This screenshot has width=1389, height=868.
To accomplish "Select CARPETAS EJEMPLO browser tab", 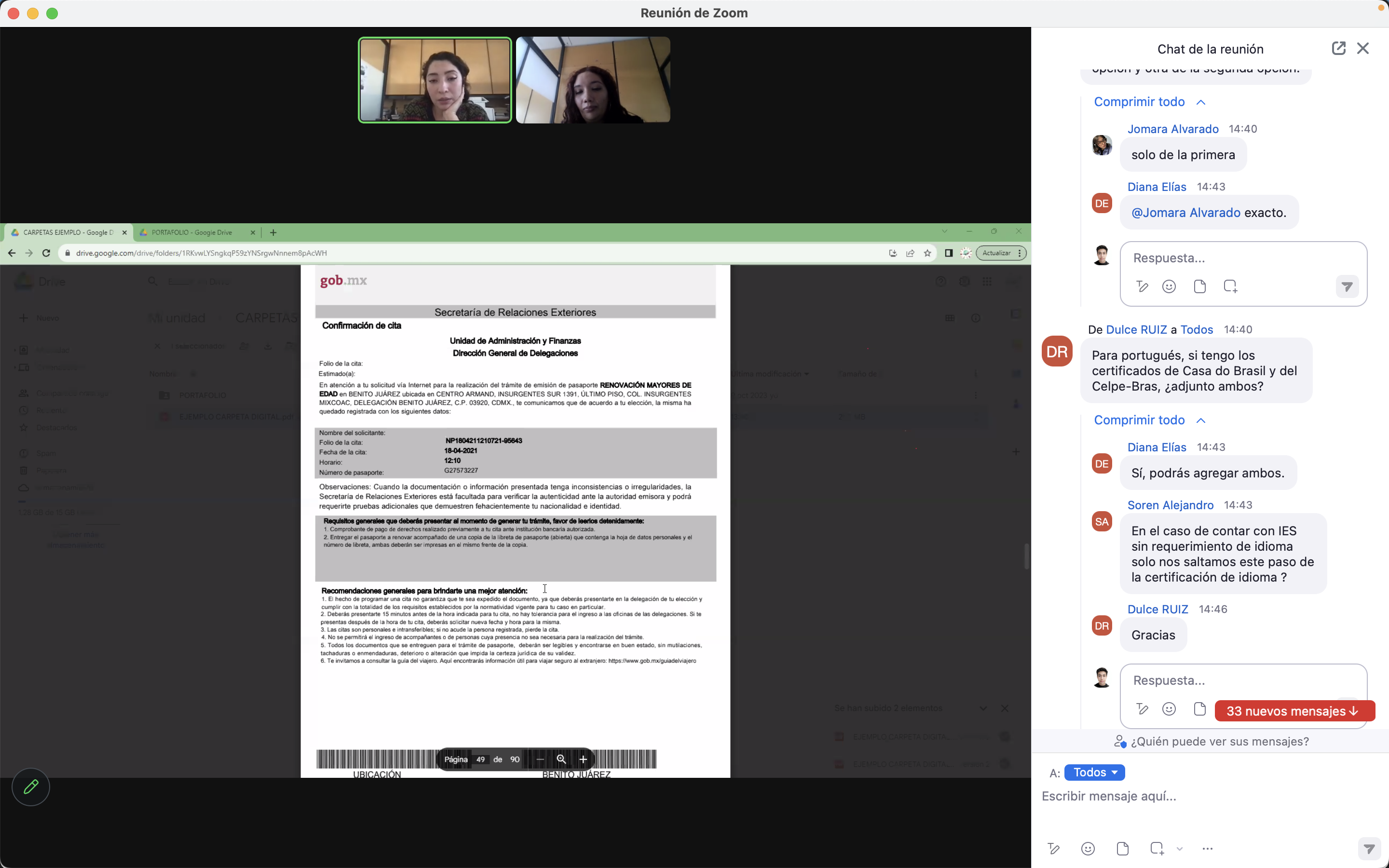I will [68, 232].
